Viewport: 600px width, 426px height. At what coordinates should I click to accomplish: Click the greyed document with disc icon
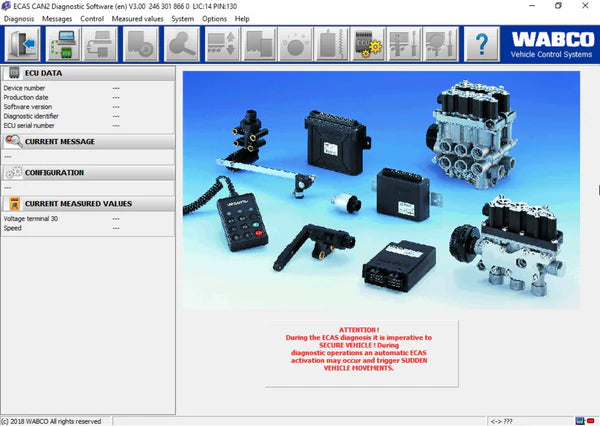pyautogui.click(x=140, y=44)
